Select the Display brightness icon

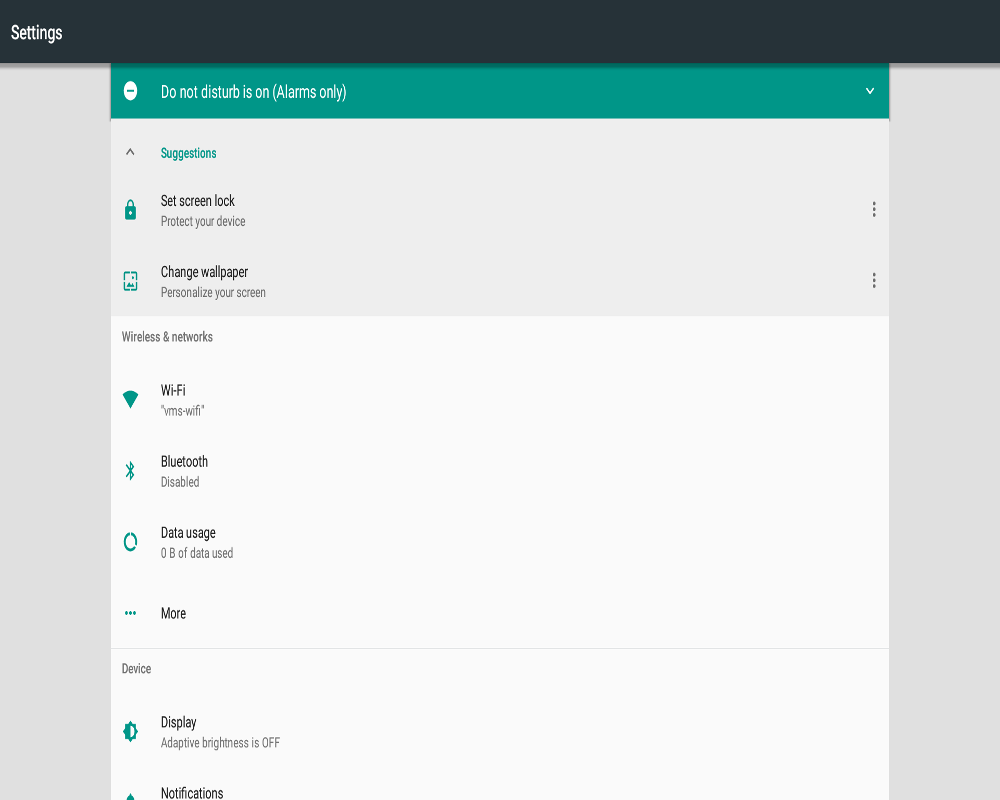click(130, 730)
